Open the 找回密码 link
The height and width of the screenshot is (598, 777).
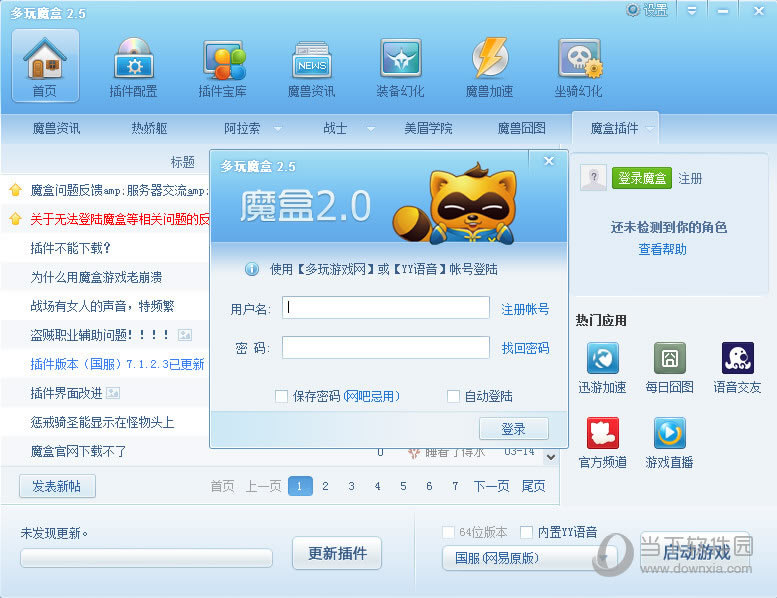pos(525,348)
